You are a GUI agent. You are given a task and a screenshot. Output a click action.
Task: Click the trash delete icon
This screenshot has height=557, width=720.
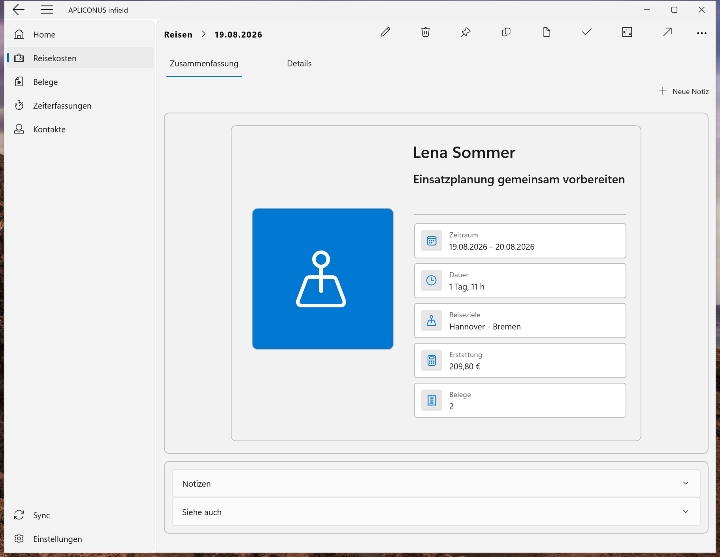click(x=425, y=32)
